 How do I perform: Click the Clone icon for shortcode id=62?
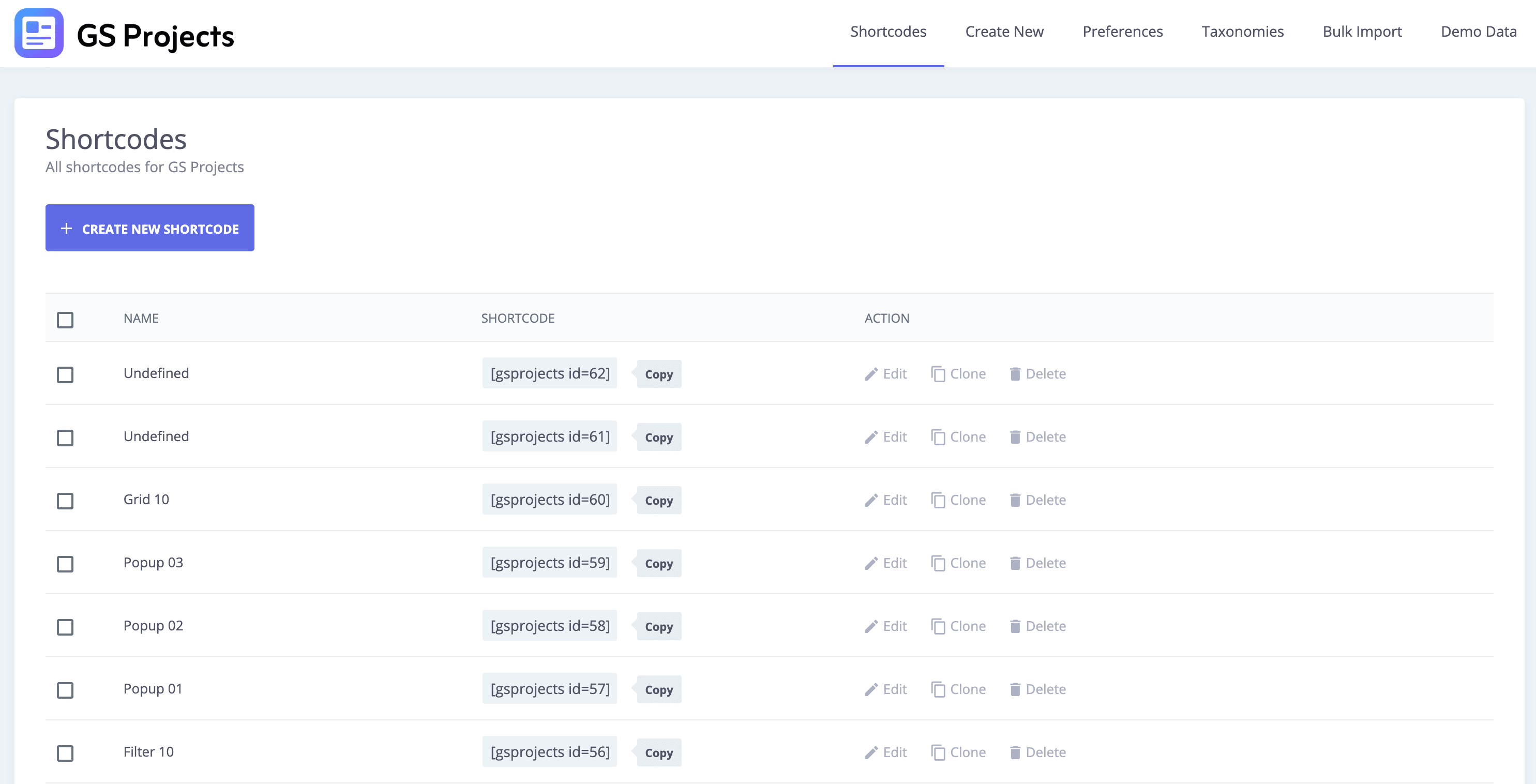938,374
